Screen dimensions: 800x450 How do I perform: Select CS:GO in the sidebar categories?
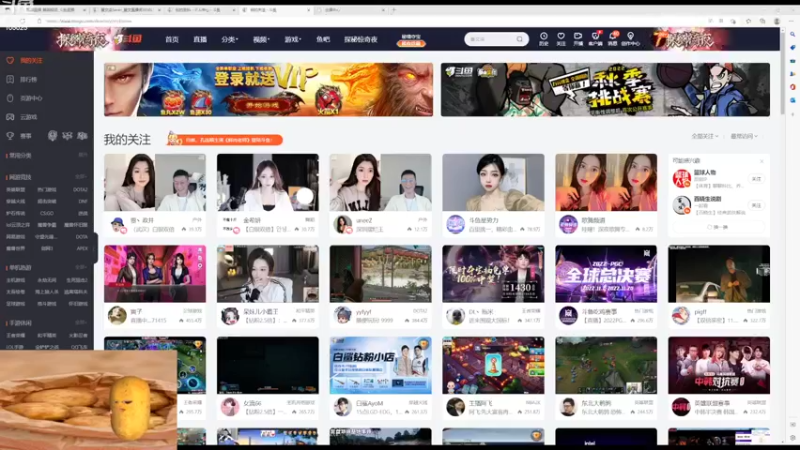click(47, 213)
